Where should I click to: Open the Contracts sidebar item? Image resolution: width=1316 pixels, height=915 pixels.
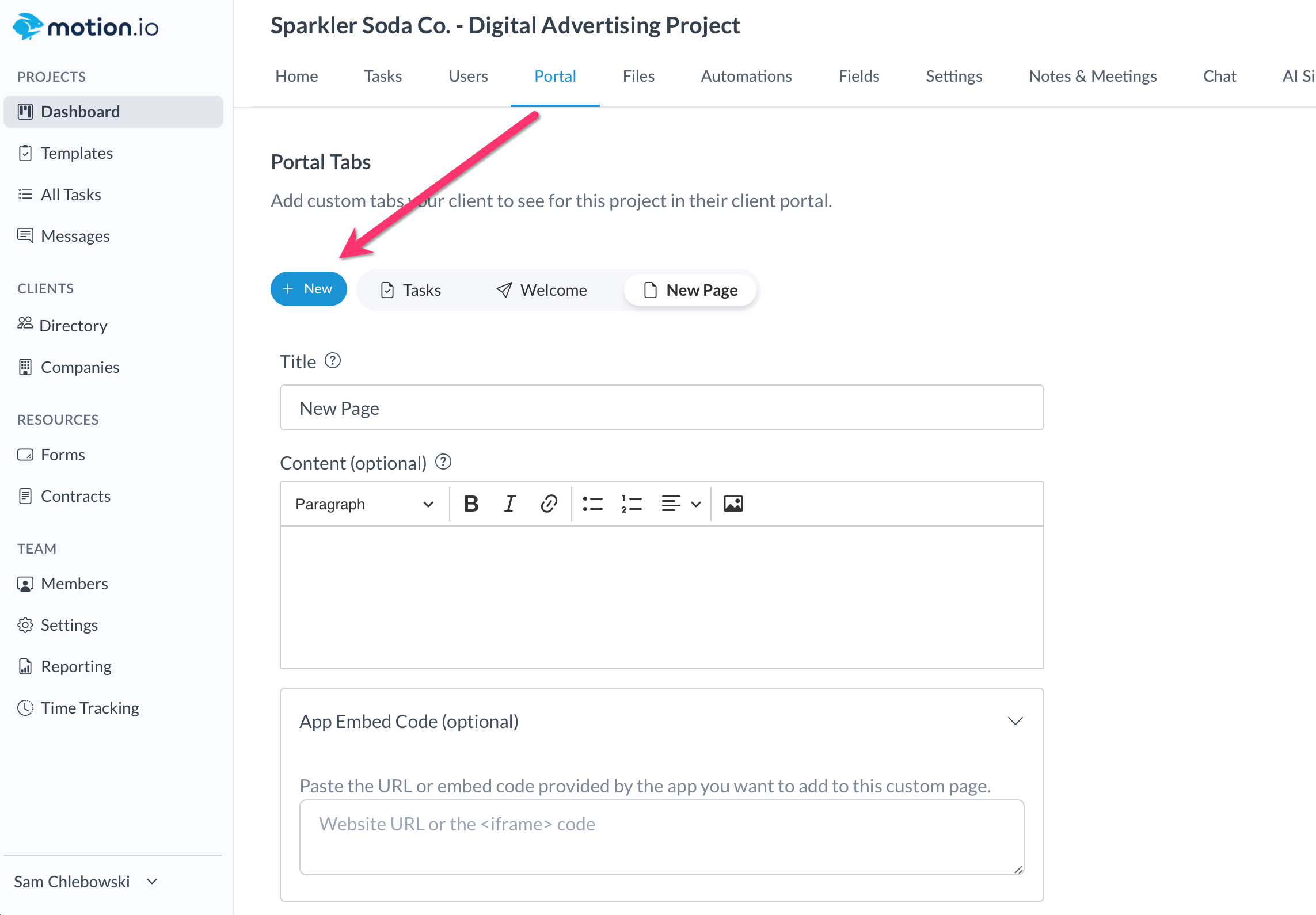tap(75, 496)
